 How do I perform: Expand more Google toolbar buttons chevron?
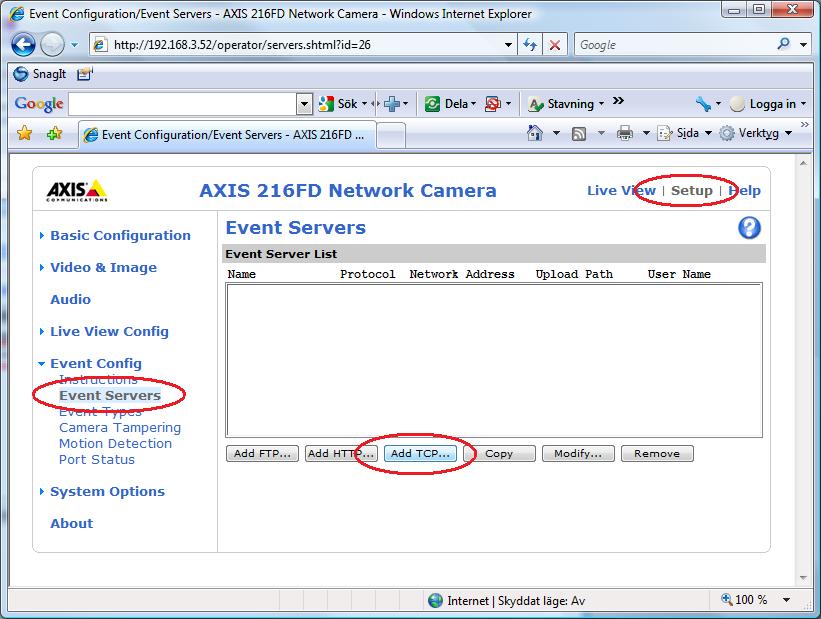point(618,101)
